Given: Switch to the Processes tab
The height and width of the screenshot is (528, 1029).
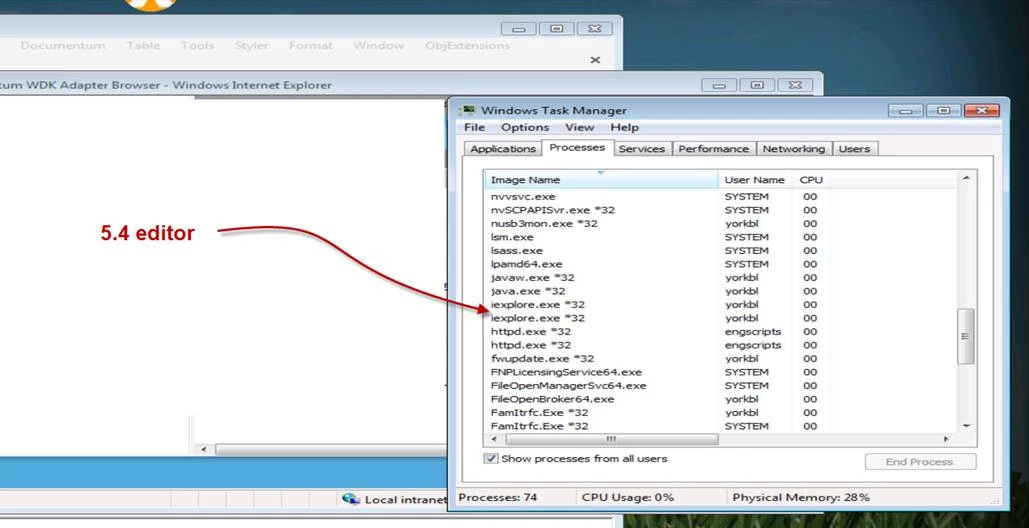Looking at the screenshot, I should pos(578,148).
